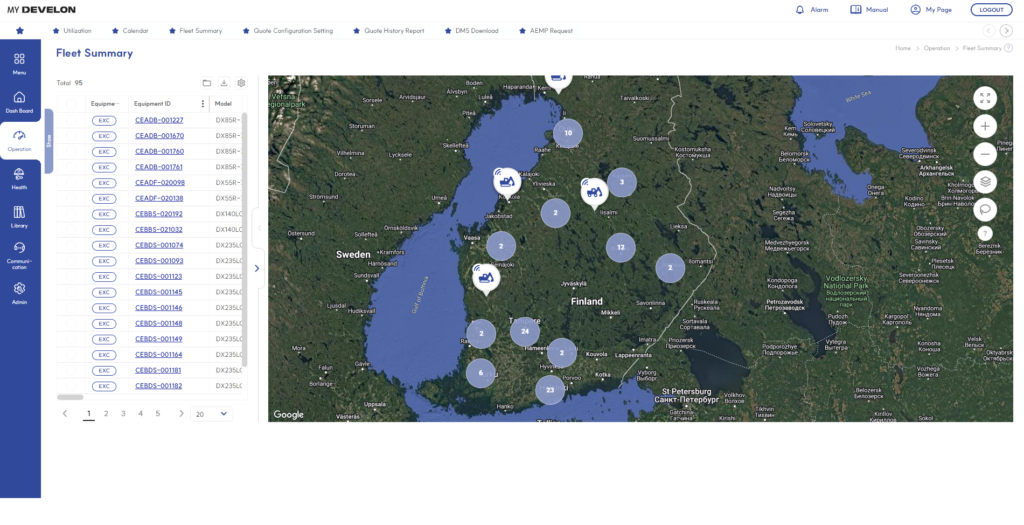
Task: Open Library section in sidebar
Action: [20, 217]
